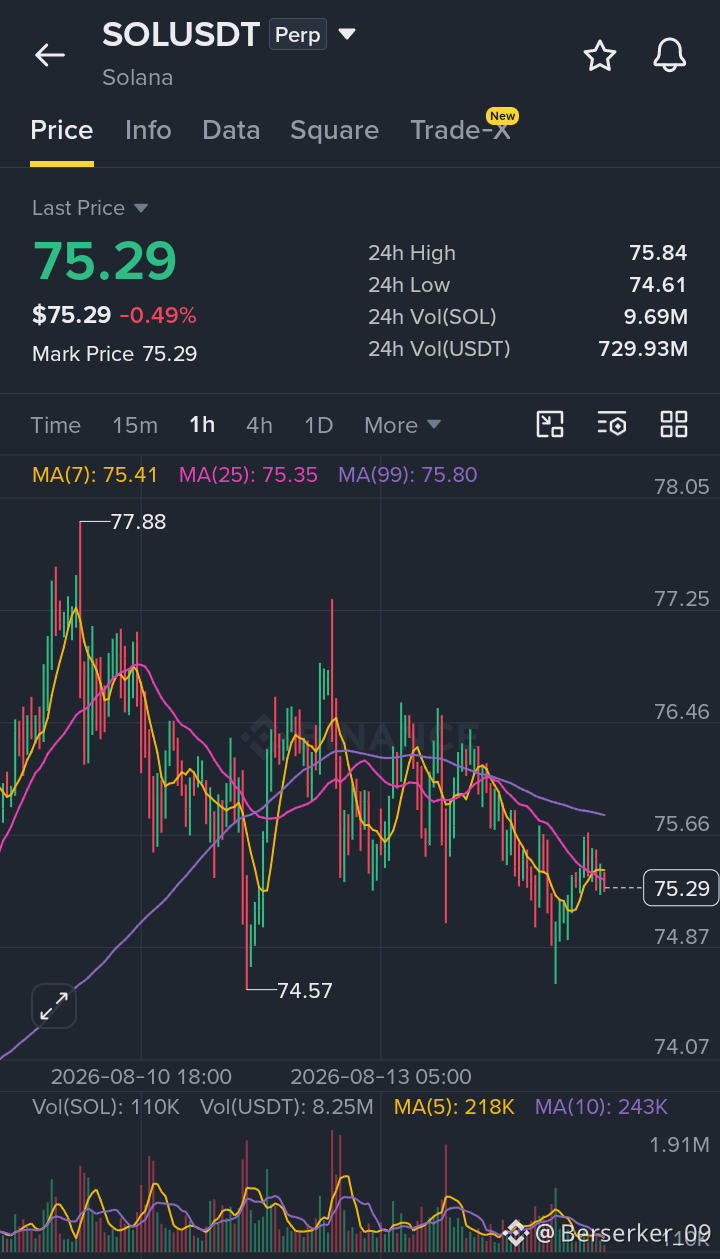
Task: Tap the Vol(SOL): 110K volume label
Action: tap(106, 1107)
